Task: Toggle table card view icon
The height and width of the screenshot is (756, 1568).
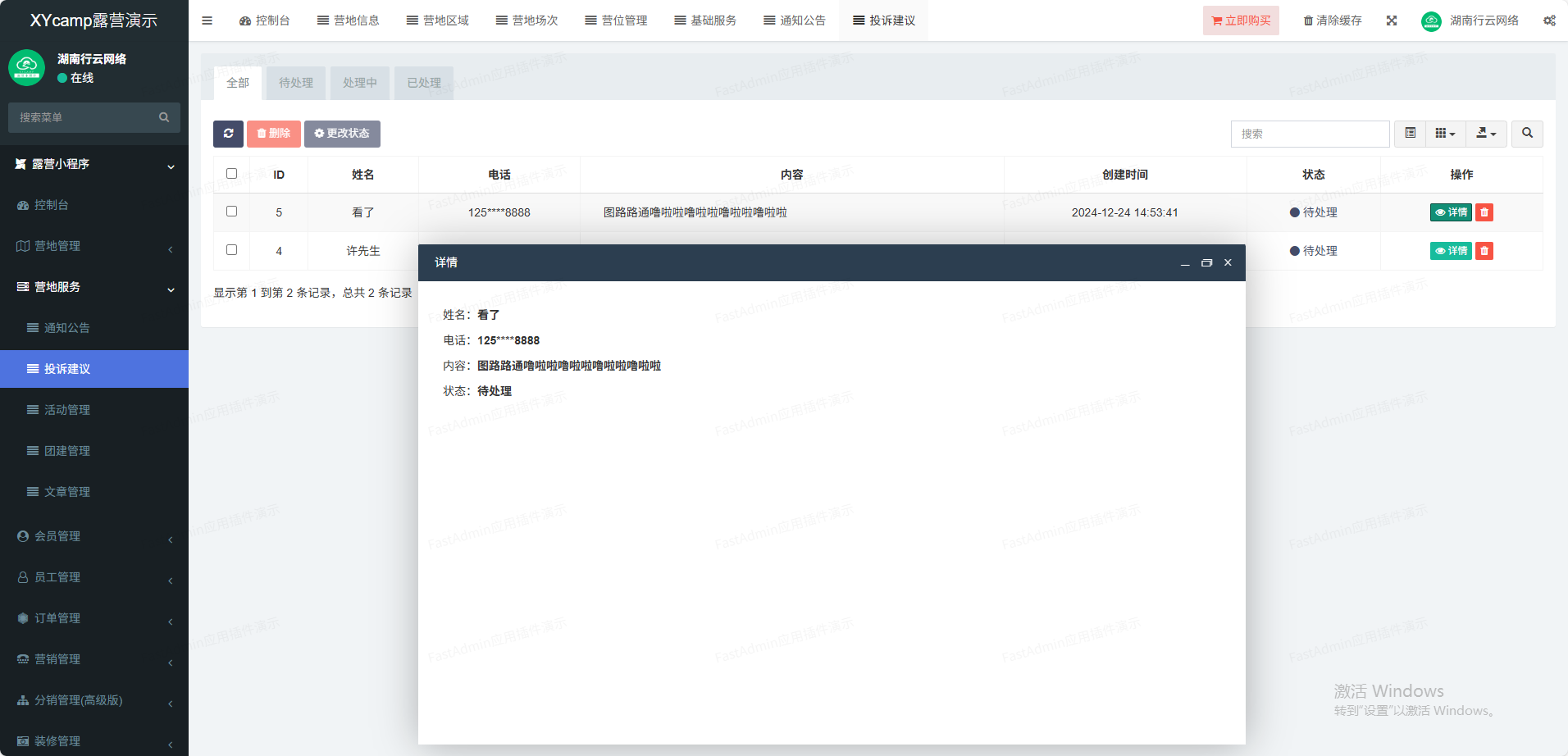Action: (1410, 134)
